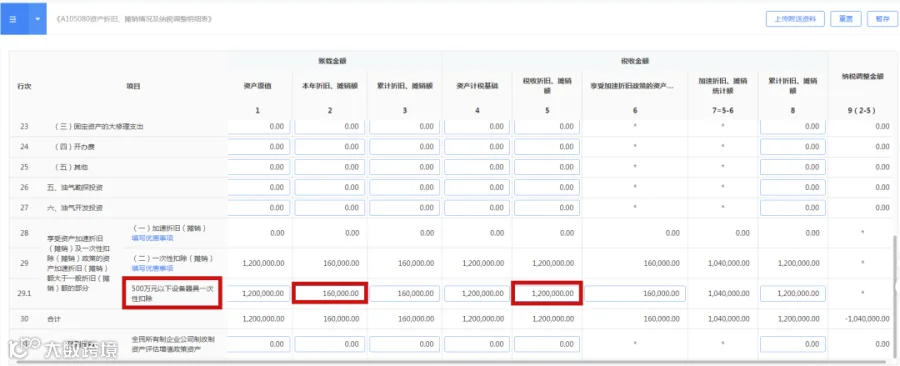900x366 pixels.
Task: Select row 29.1 column 6 160,000.00 input
Action: pyautogui.click(x=635, y=293)
